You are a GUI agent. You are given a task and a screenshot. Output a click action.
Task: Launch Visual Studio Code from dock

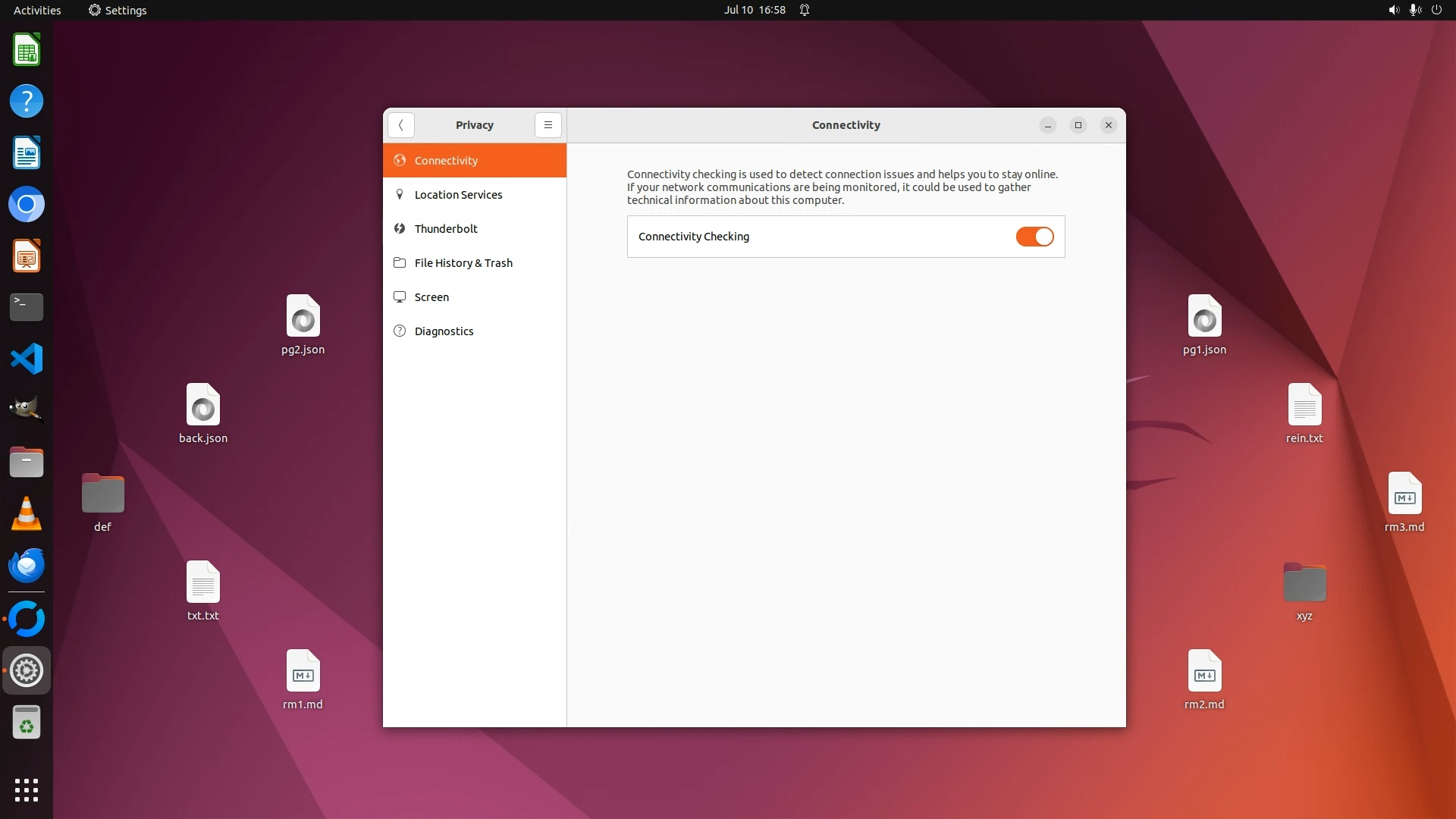[27, 359]
